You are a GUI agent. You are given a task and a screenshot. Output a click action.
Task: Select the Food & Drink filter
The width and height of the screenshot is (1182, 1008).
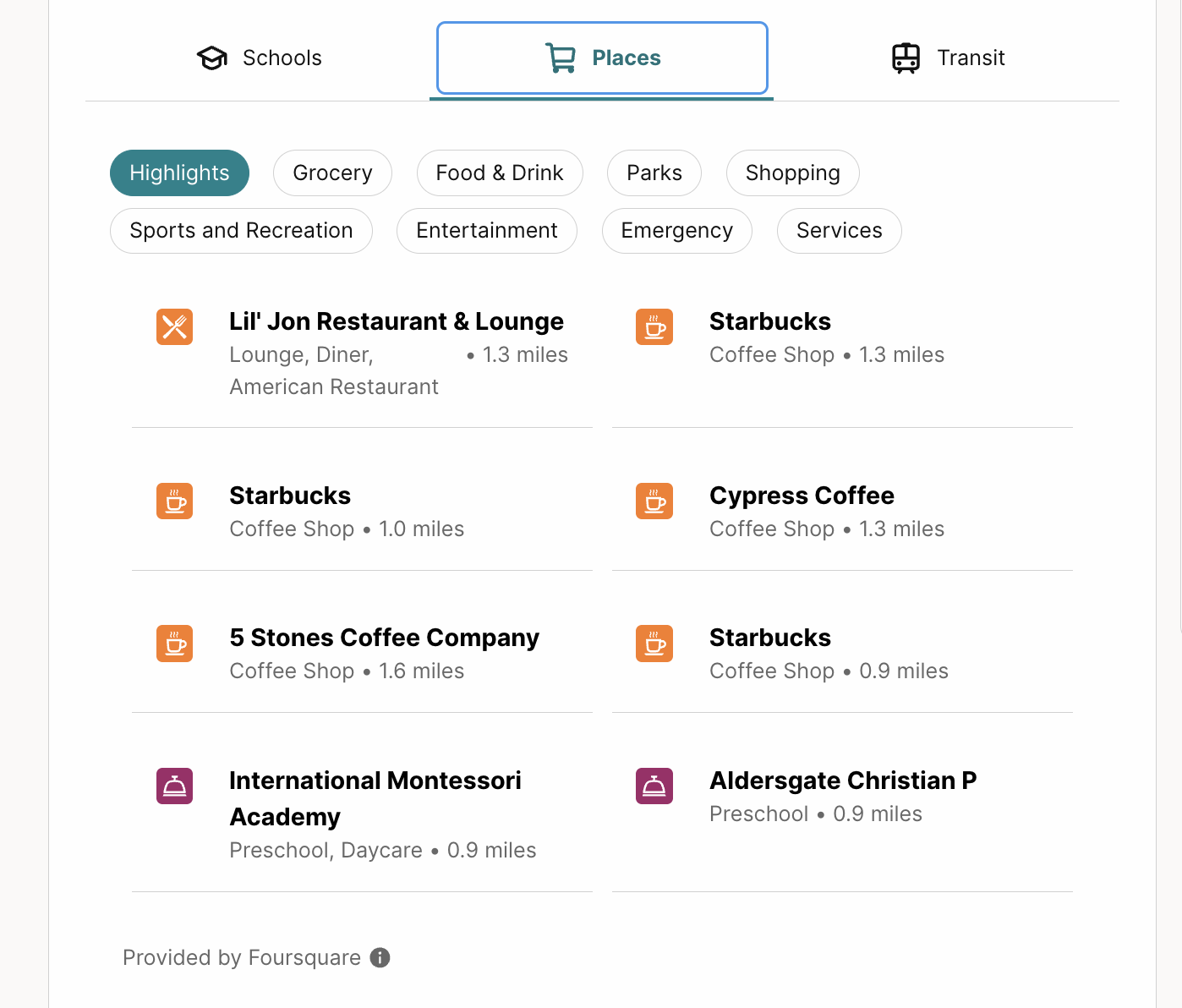[500, 173]
